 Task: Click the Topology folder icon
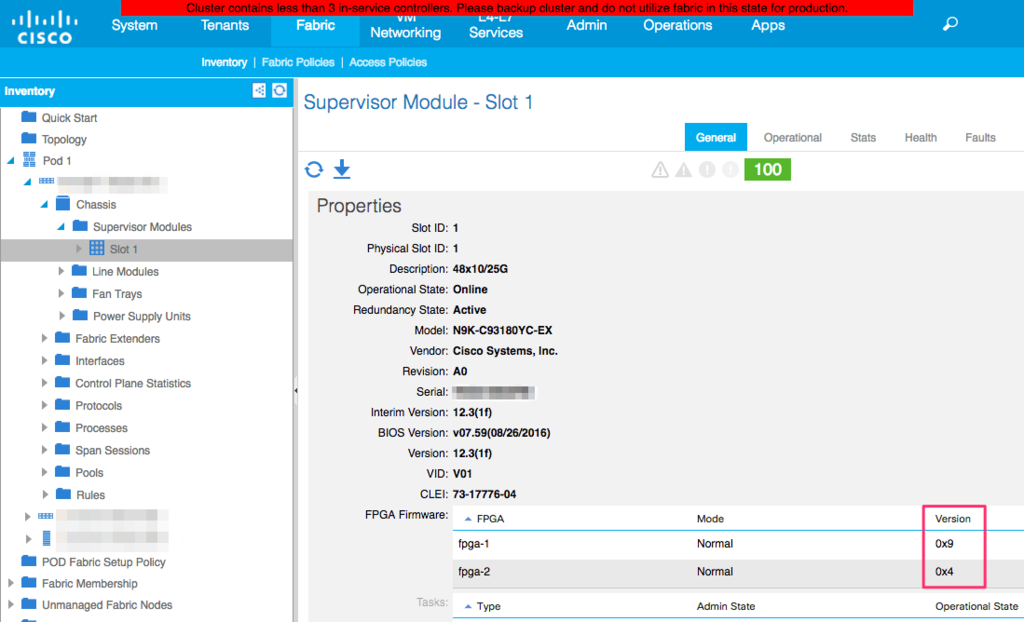point(29,139)
